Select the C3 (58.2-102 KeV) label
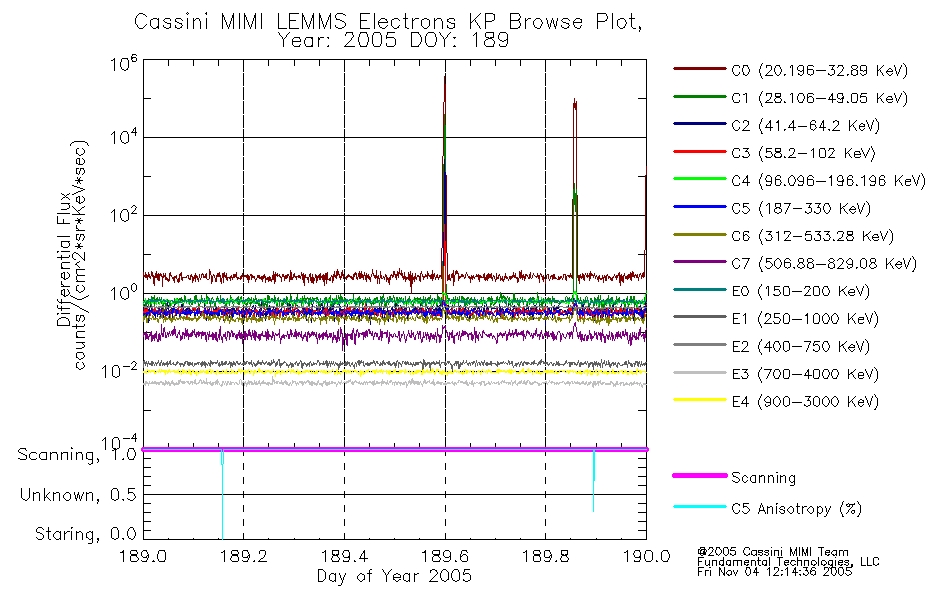The width and height of the screenshot is (950, 600). (x=803, y=153)
